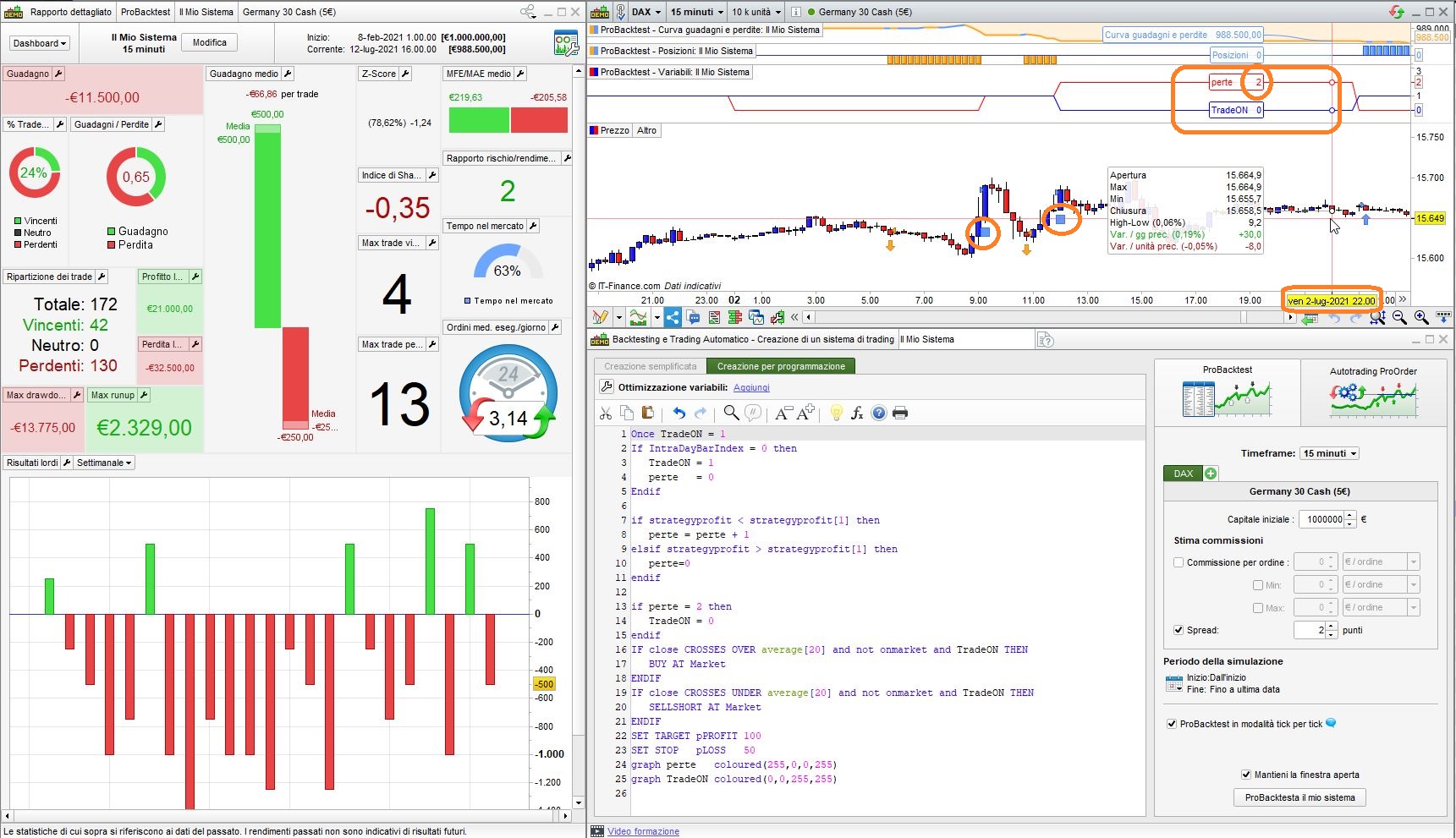
Task: Open the Aggiungi variable link
Action: 751,387
